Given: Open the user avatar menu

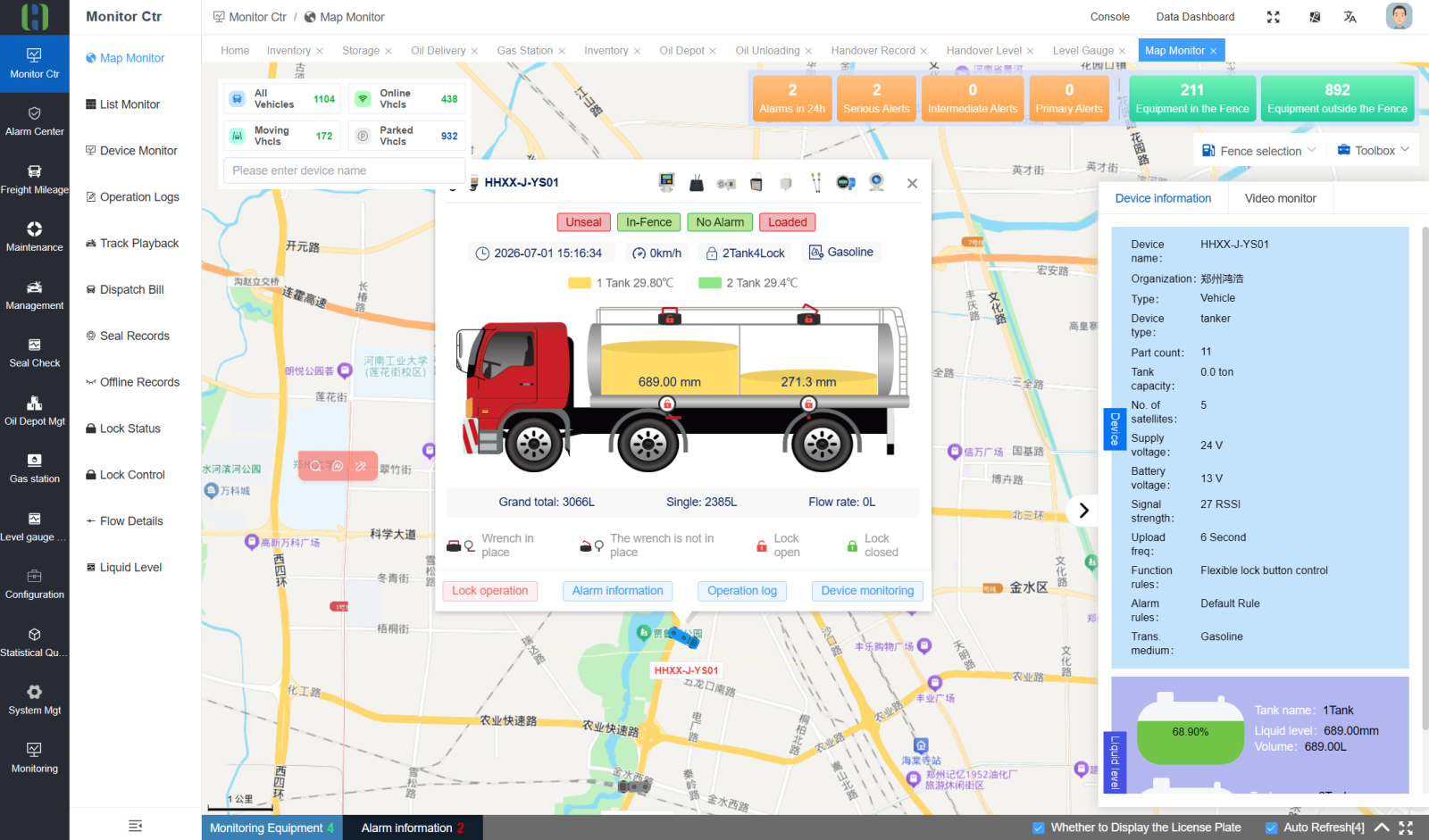Looking at the screenshot, I should click(1399, 16).
